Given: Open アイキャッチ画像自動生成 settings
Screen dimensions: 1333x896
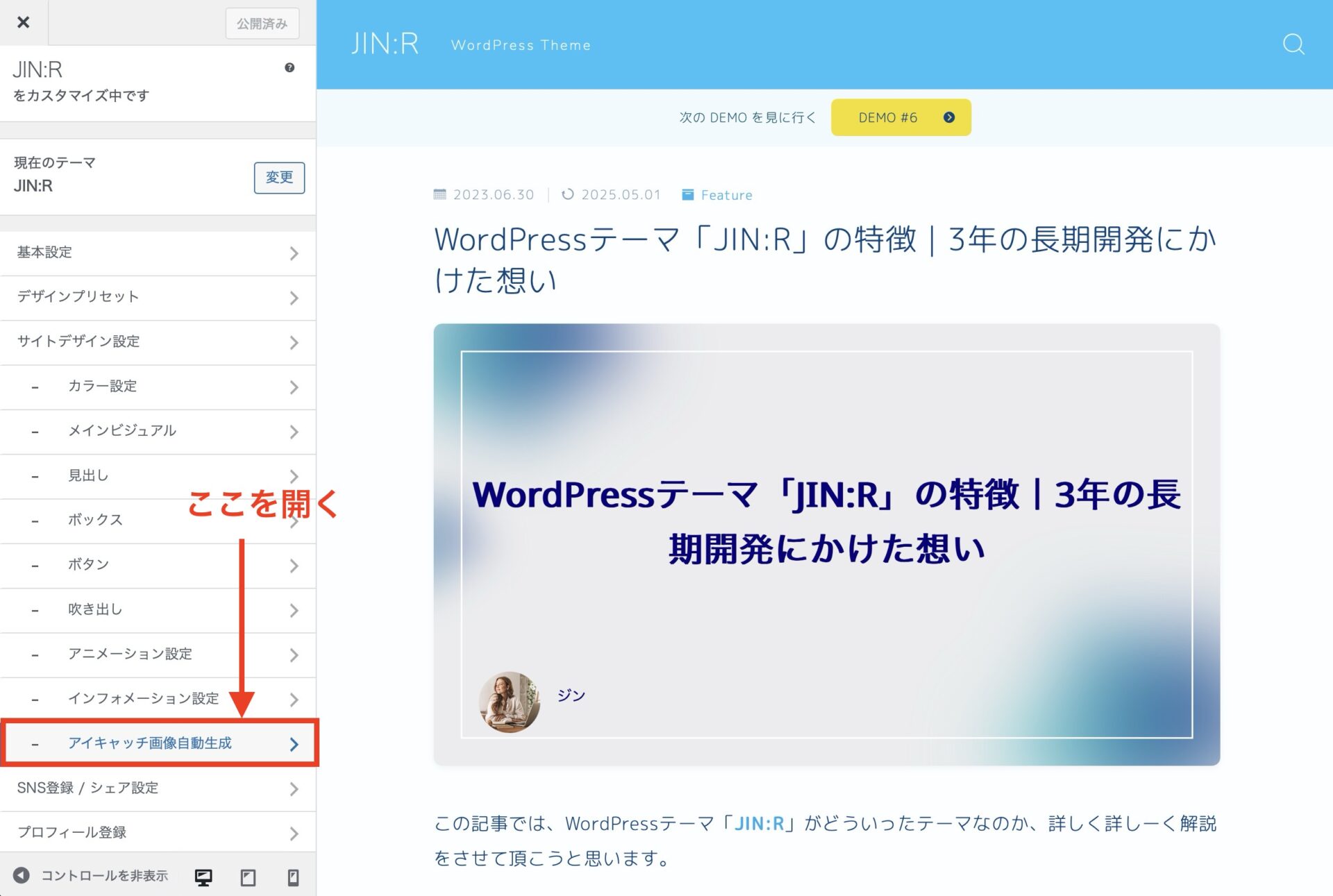Looking at the screenshot, I should click(x=158, y=743).
